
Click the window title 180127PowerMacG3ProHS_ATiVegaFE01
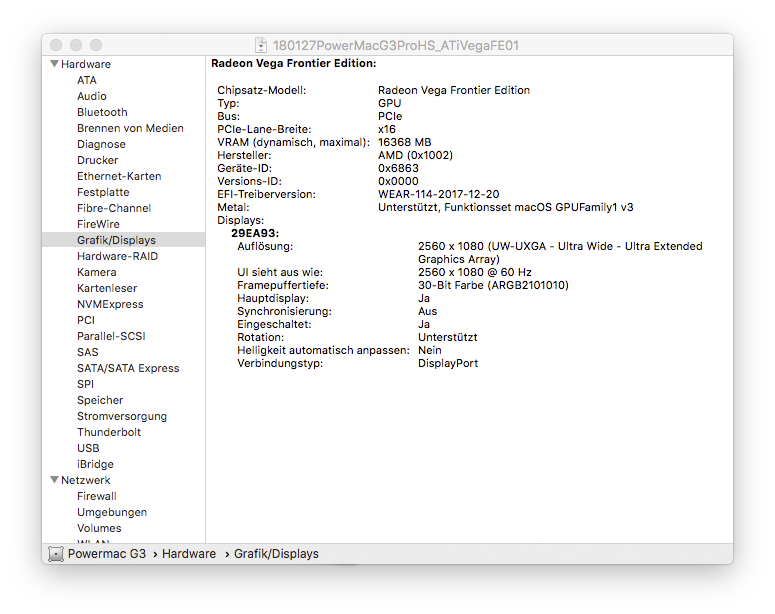[x=396, y=45]
